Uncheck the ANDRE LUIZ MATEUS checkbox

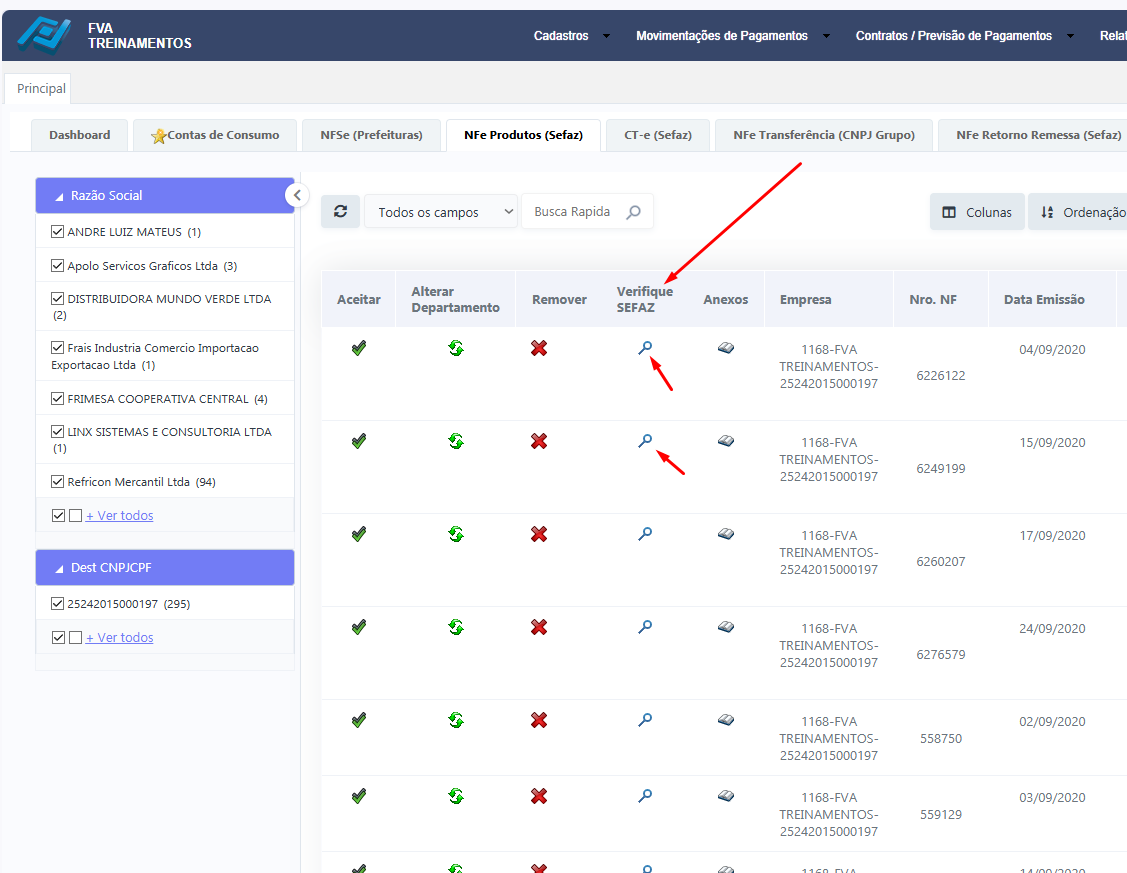tap(57, 232)
